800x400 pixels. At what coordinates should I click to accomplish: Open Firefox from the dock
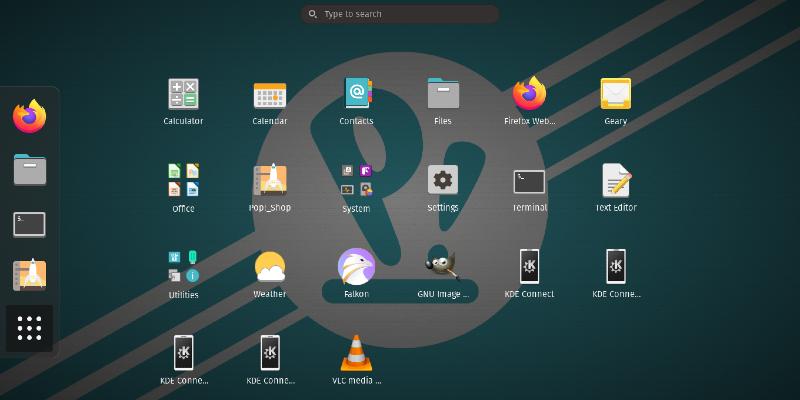pos(29,117)
